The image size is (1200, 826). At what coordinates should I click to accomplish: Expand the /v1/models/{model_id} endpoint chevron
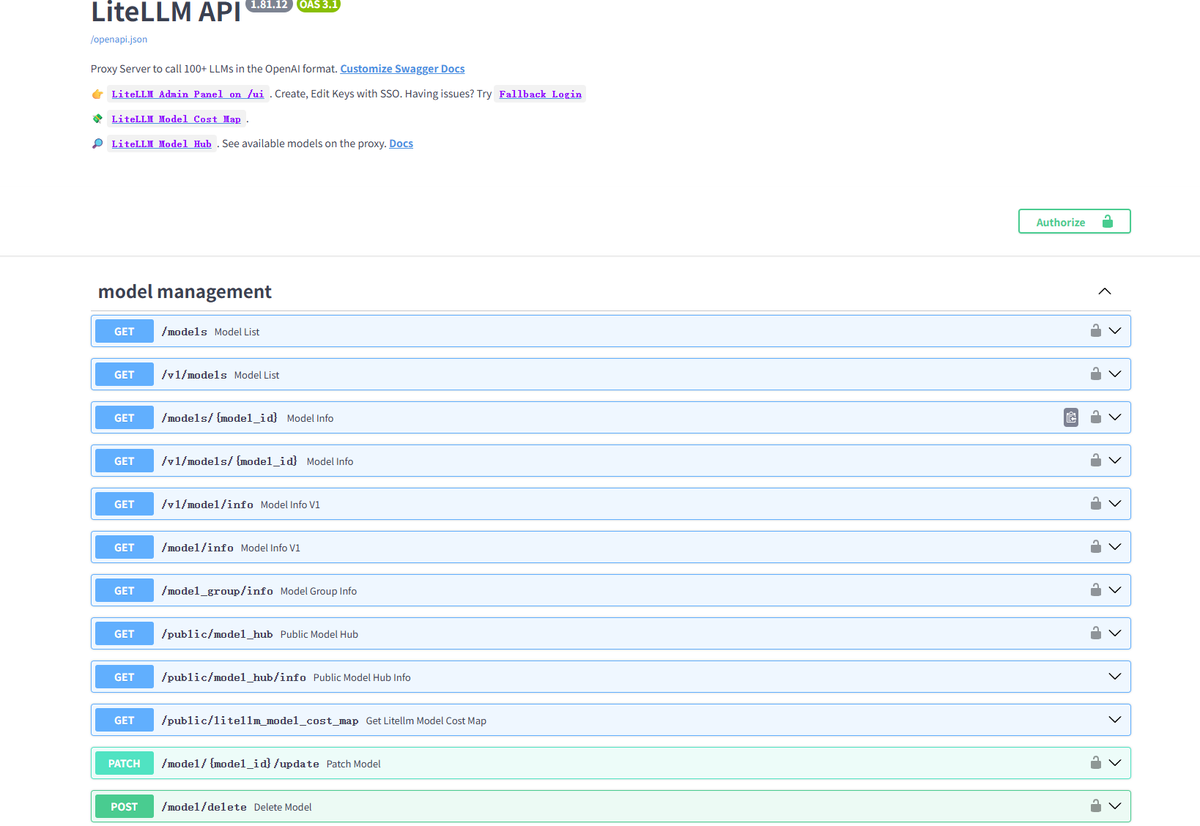[1115, 460]
